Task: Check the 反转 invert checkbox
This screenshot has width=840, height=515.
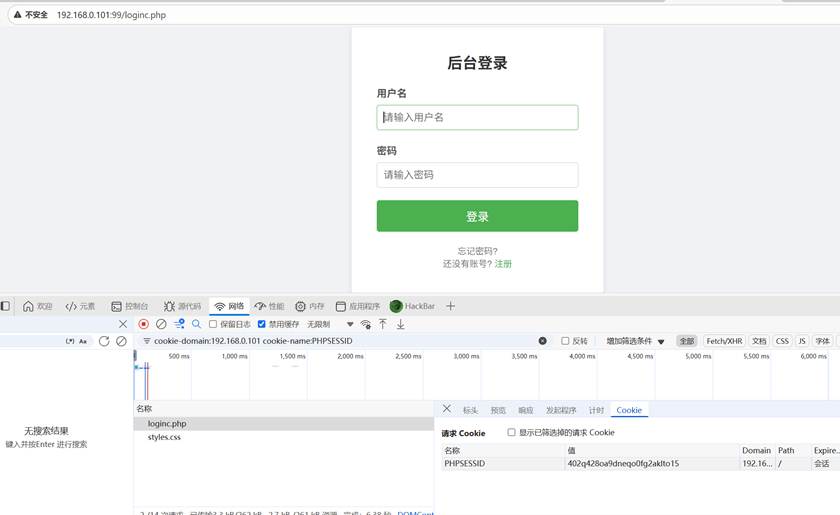Action: 565,341
